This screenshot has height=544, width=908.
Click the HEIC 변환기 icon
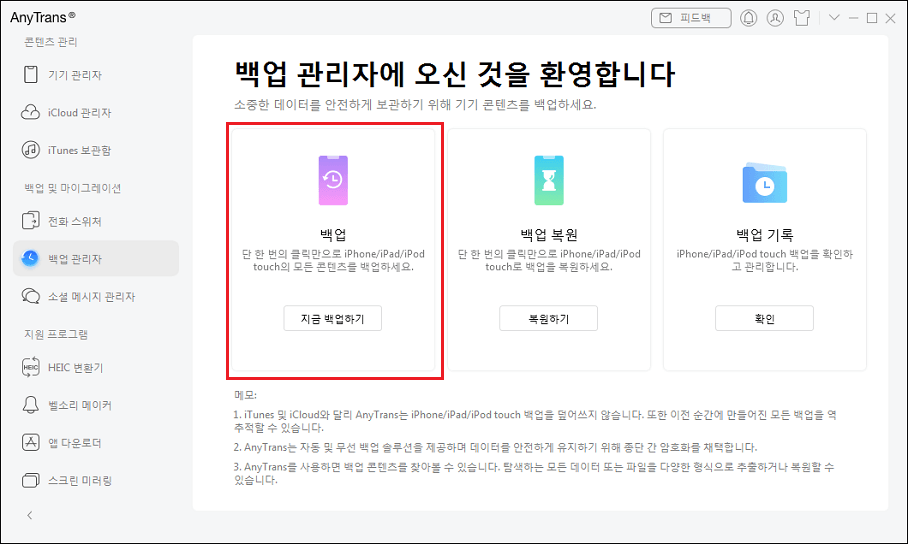coord(30,368)
